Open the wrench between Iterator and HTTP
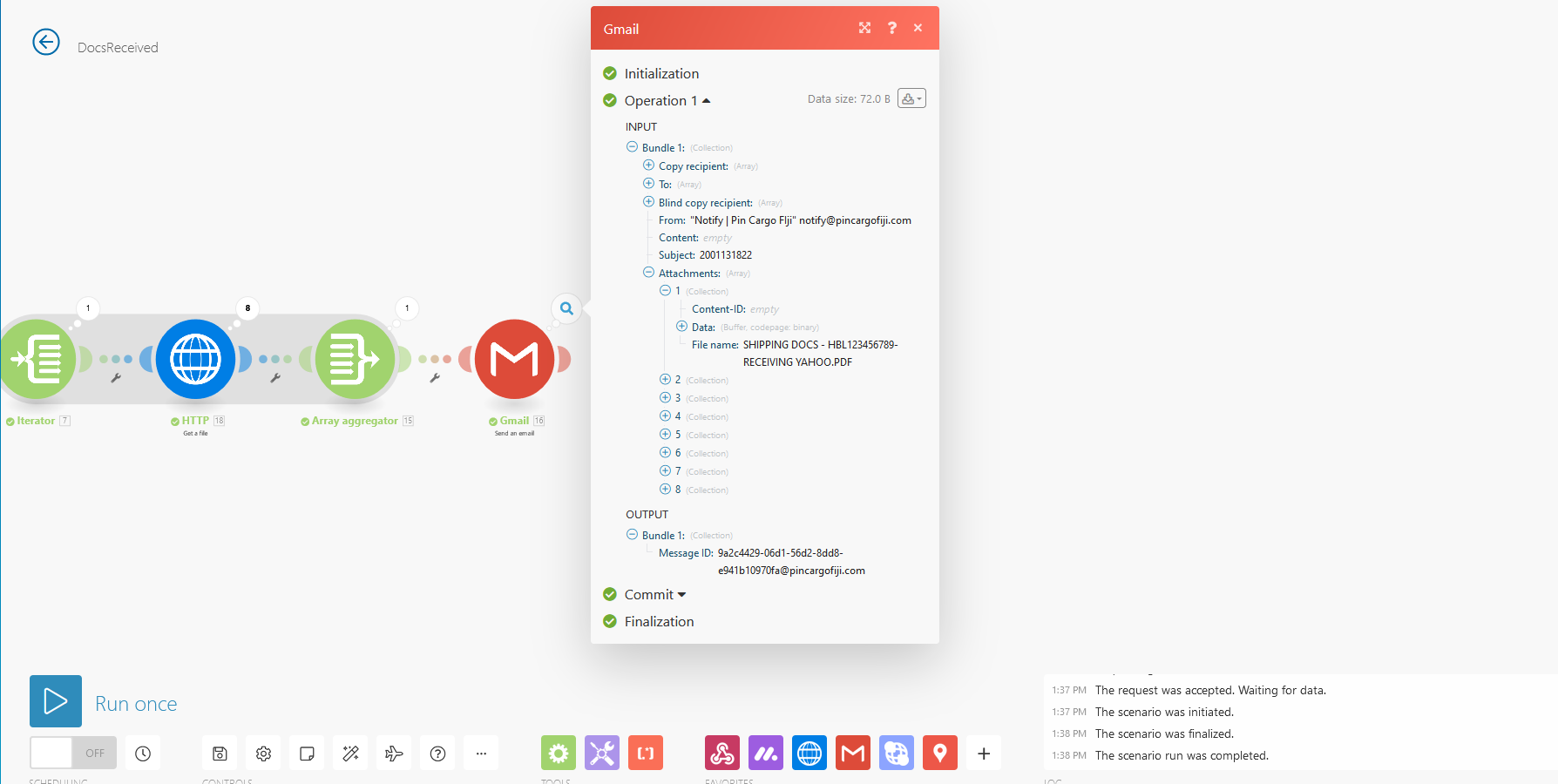This screenshot has width=1558, height=784. click(x=116, y=378)
